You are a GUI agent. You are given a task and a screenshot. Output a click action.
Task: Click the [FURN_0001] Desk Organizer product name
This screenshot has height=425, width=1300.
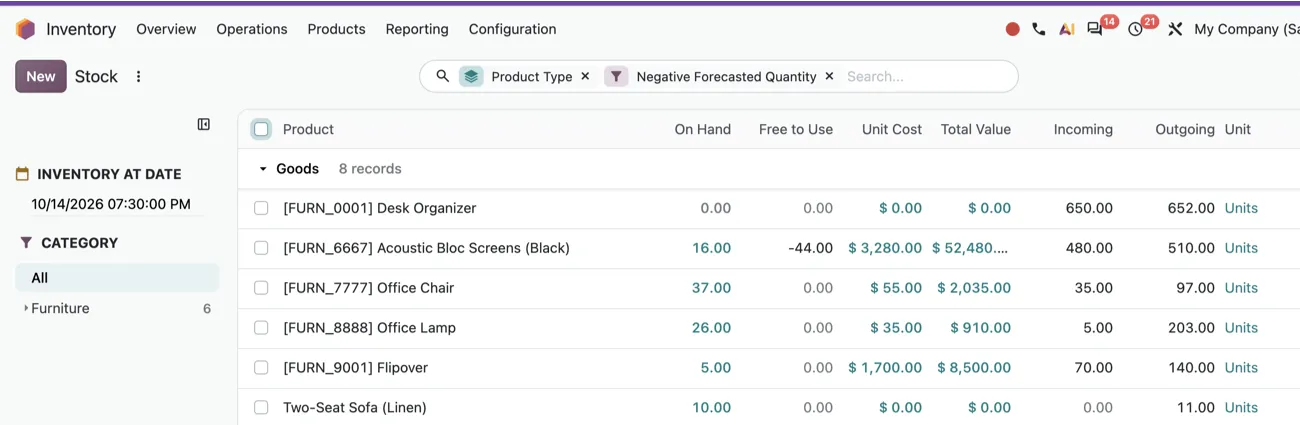point(379,208)
